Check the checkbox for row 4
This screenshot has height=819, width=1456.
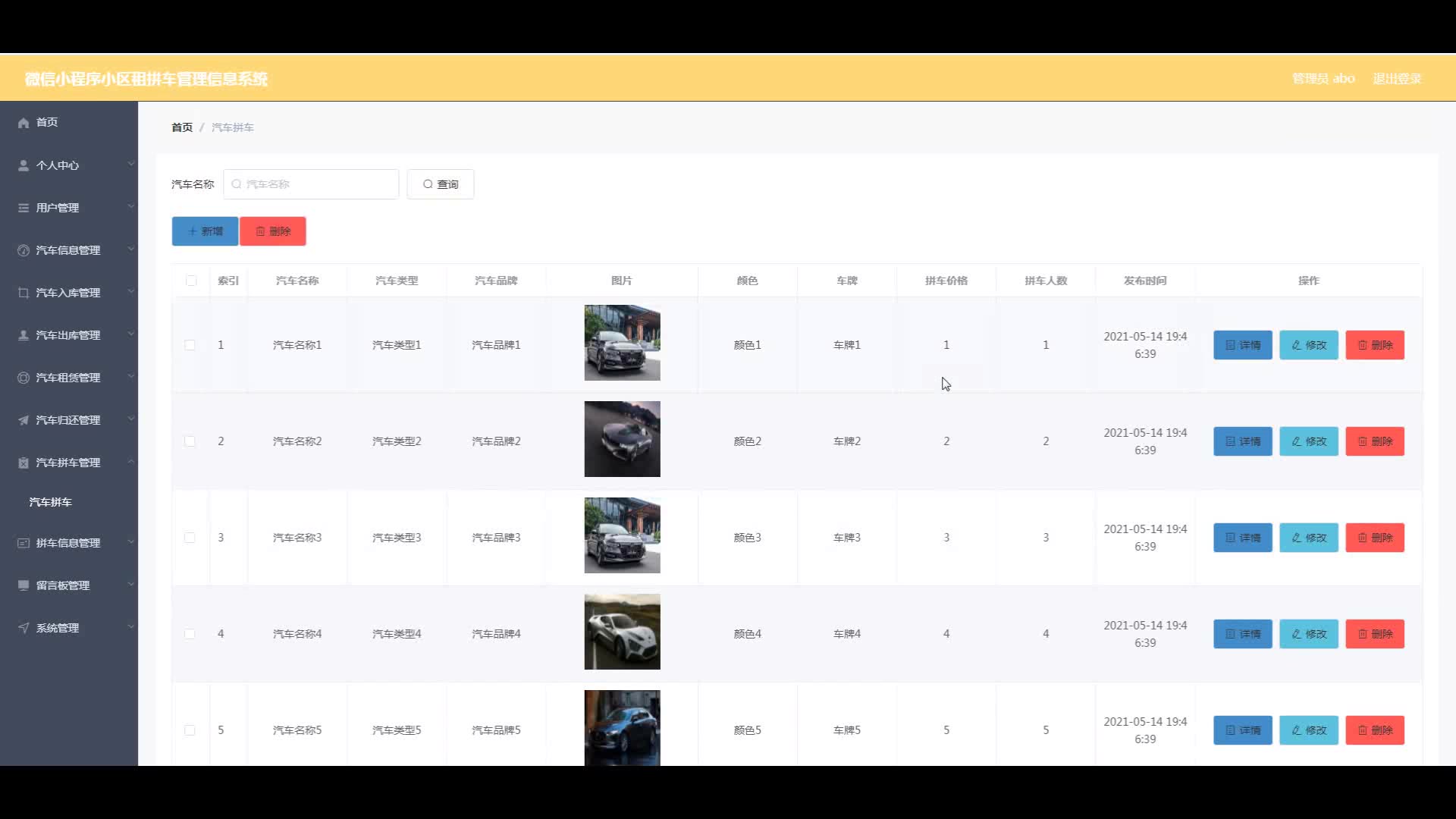pos(190,634)
